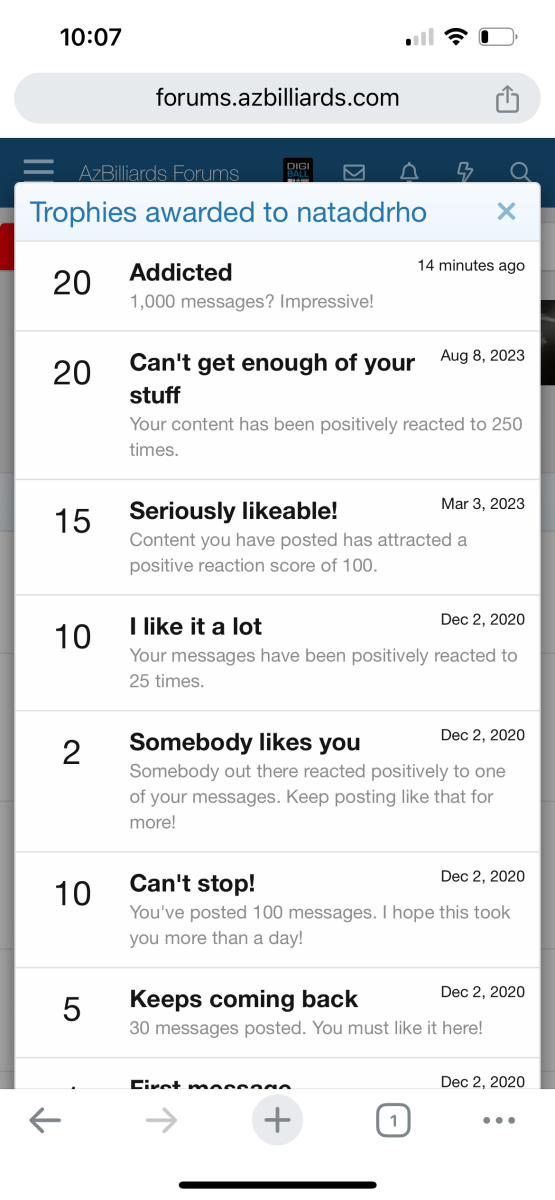Viewport: 555px width, 1200px height.
Task: Open the hamburger menu icon
Action: coord(39,172)
